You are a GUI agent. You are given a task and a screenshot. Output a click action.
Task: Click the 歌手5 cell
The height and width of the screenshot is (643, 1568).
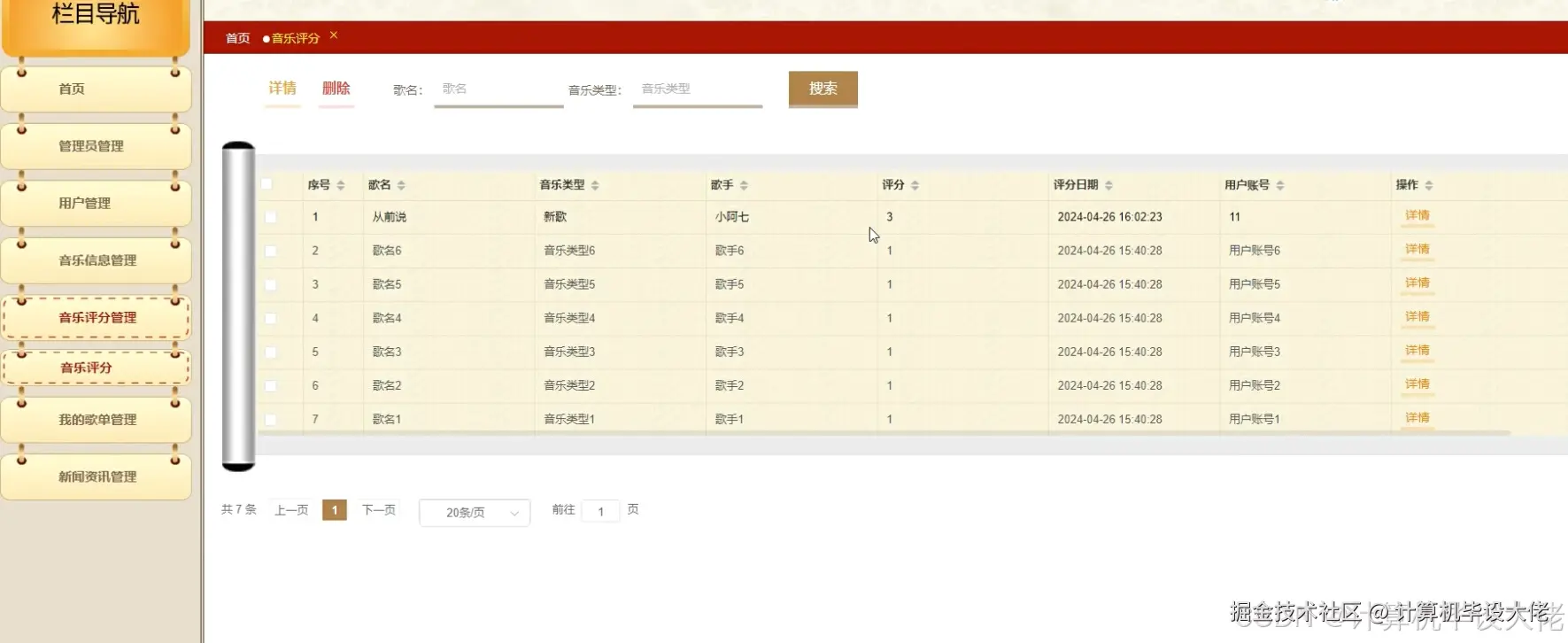click(730, 284)
